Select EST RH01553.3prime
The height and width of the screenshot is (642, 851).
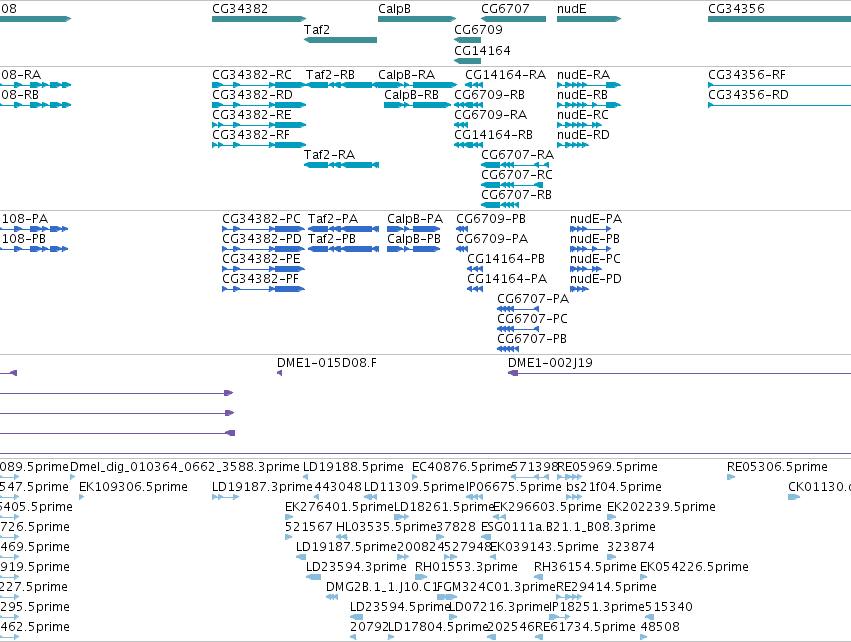467,568
